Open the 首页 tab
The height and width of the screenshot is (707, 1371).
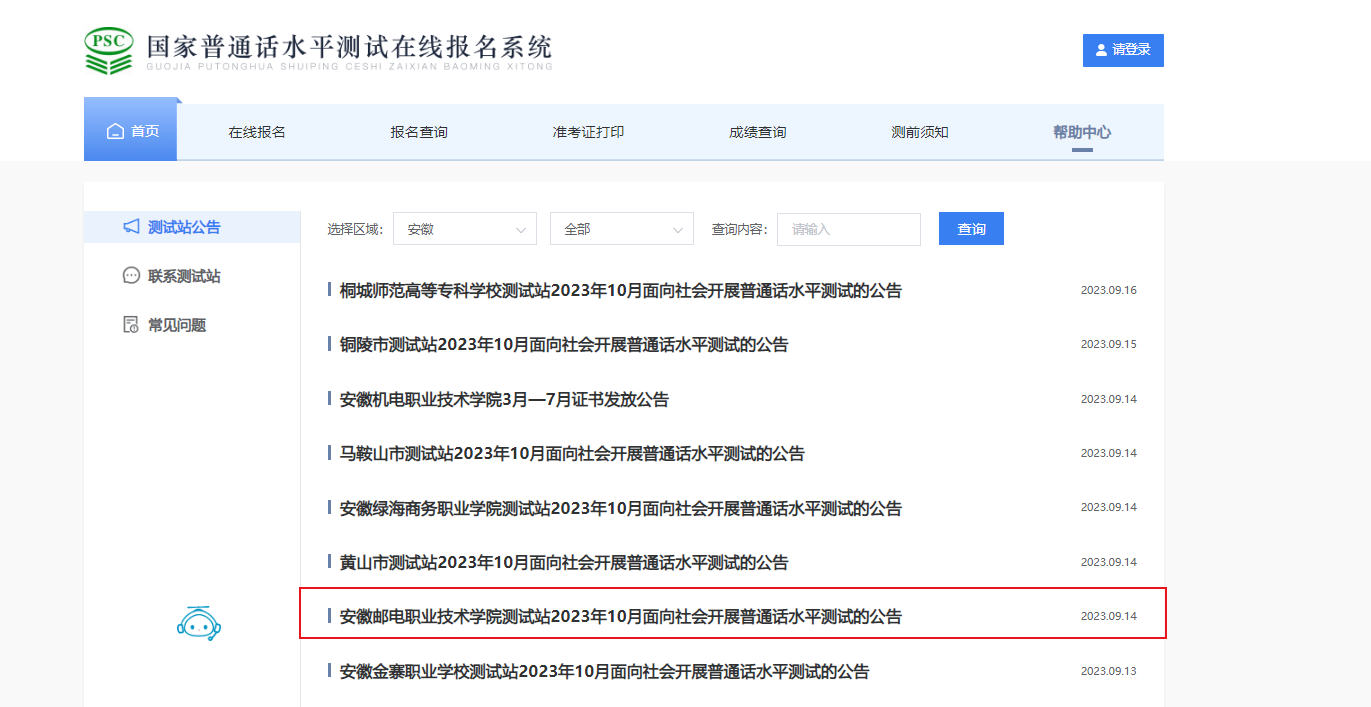(x=131, y=130)
